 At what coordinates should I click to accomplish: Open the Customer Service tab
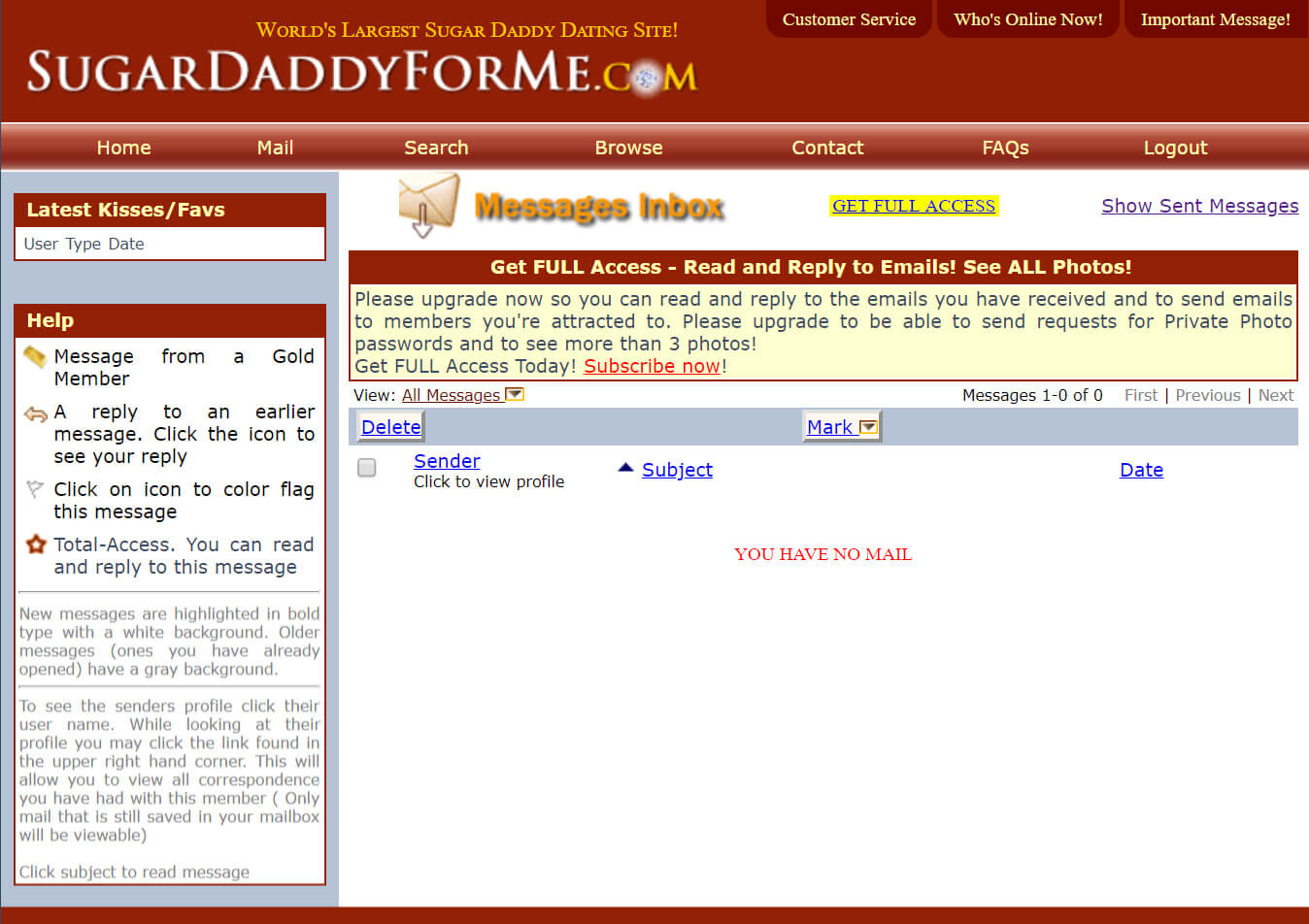click(849, 19)
